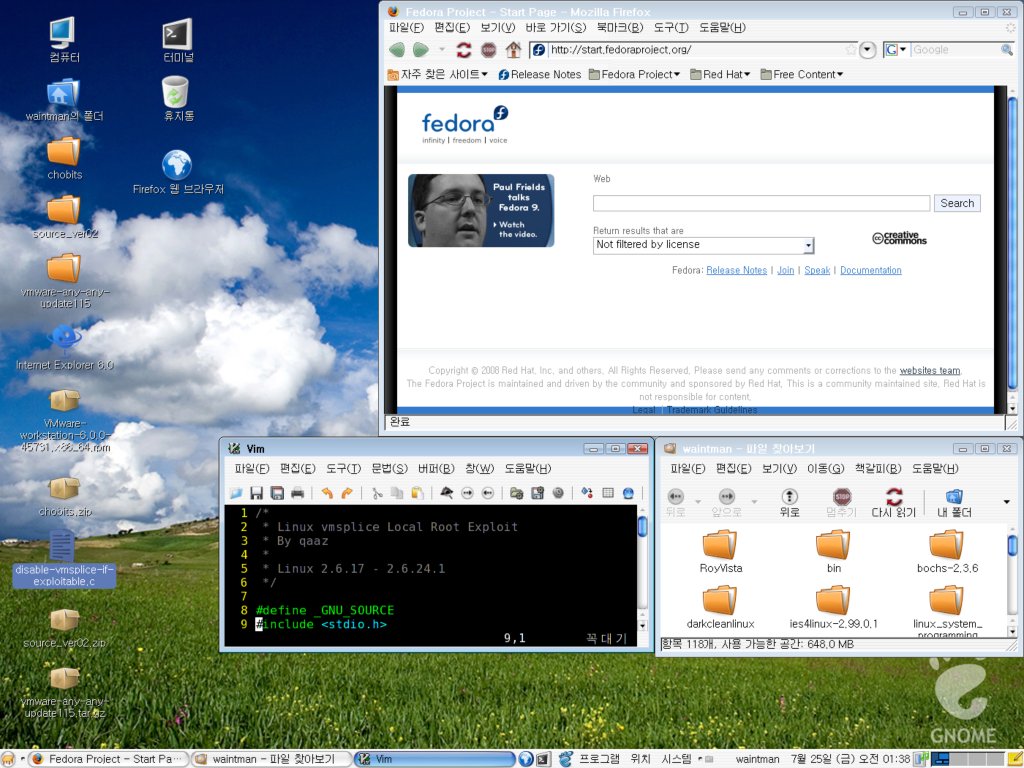Image resolution: width=1024 pixels, height=768 pixels.
Task: Click the websites team link
Action: click(929, 371)
